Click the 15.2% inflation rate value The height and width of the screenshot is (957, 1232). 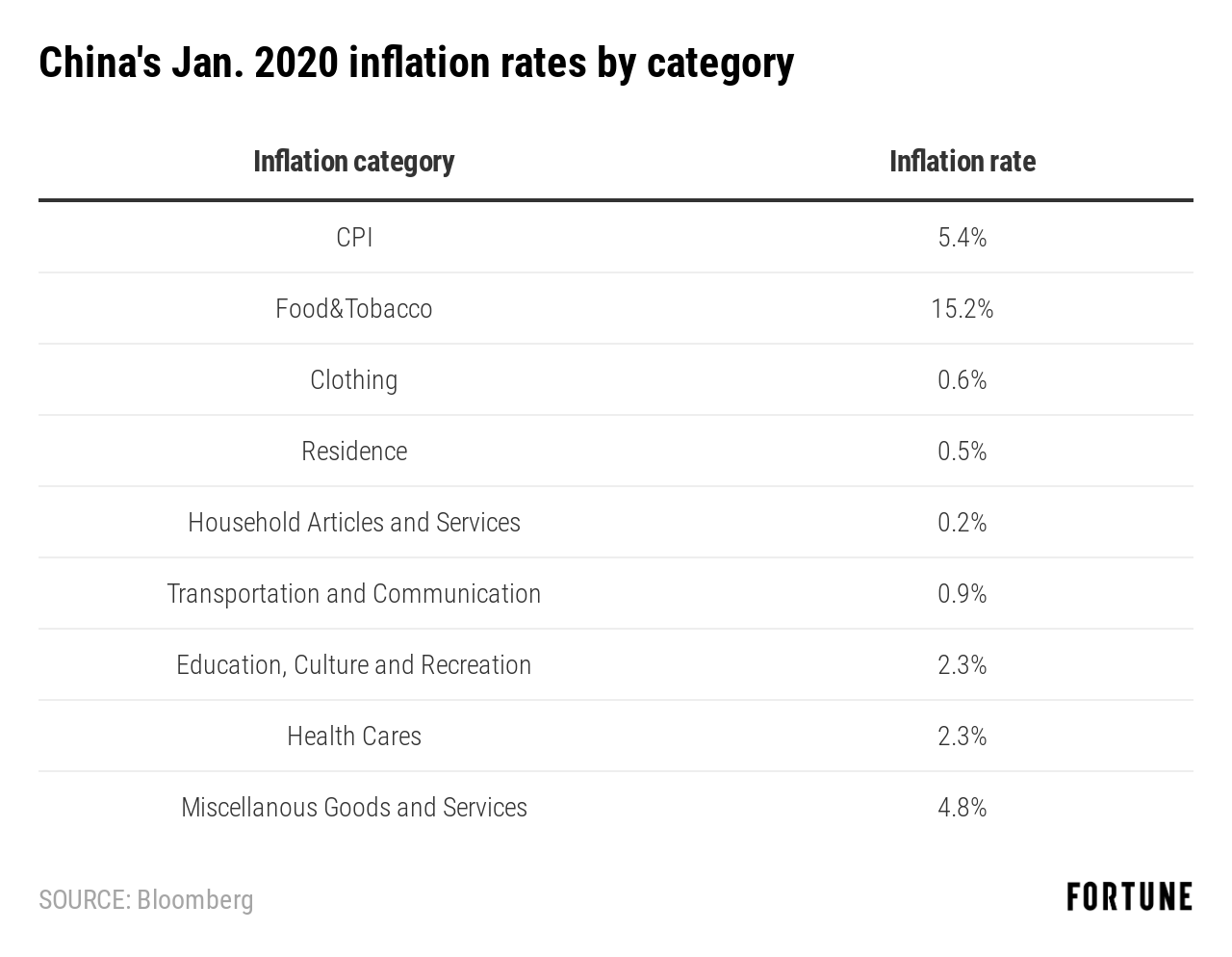(x=962, y=309)
